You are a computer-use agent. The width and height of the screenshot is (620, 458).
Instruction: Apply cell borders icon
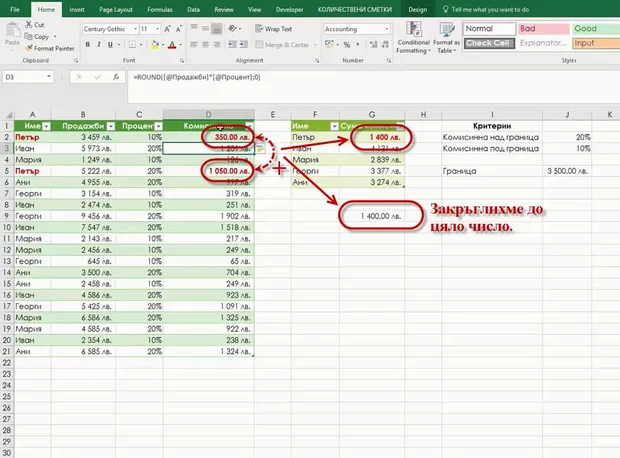click(132, 45)
